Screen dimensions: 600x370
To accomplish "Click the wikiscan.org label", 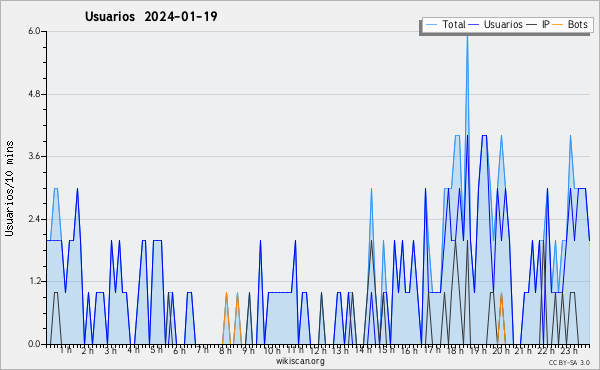I will [x=300, y=361].
